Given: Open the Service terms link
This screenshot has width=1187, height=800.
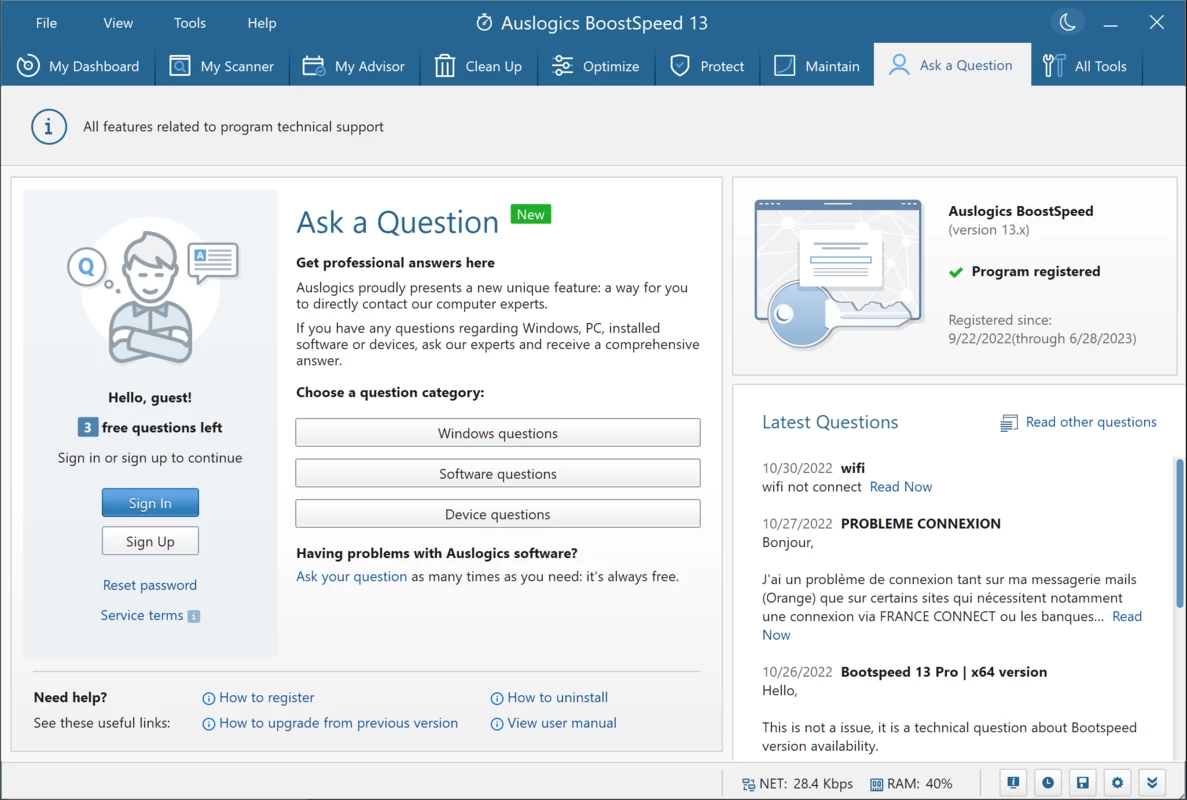Looking at the screenshot, I should click(142, 615).
